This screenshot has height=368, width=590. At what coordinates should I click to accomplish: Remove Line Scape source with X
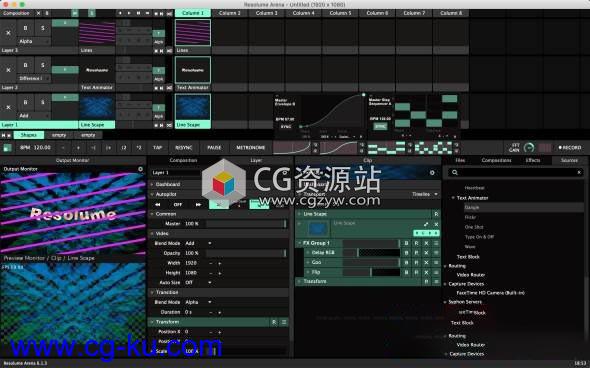(436, 224)
